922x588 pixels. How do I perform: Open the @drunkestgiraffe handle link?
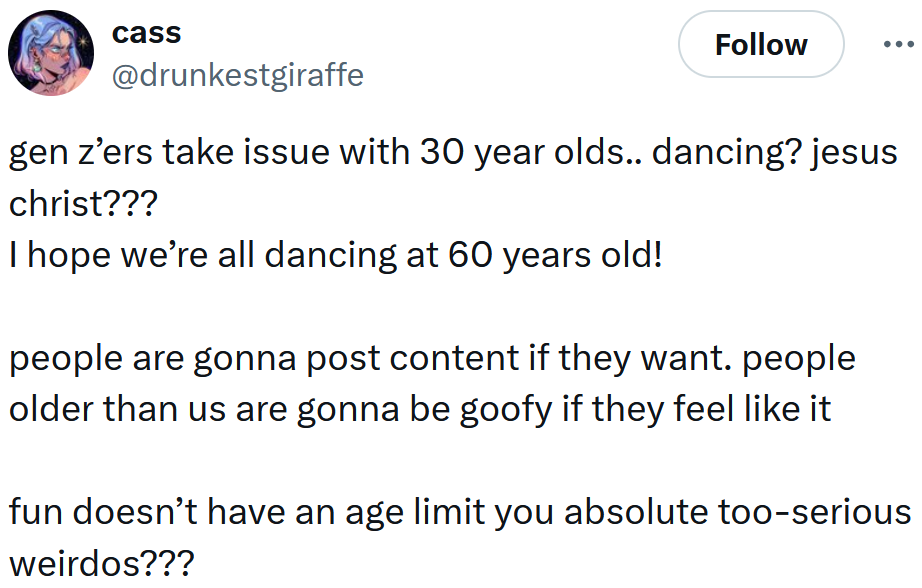pos(241,74)
